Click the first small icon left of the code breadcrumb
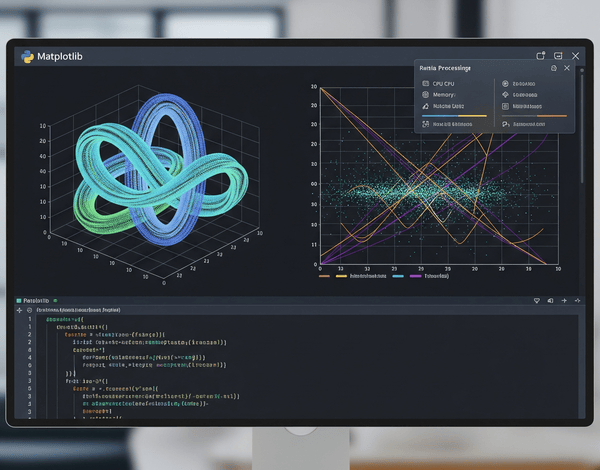 click(x=19, y=311)
